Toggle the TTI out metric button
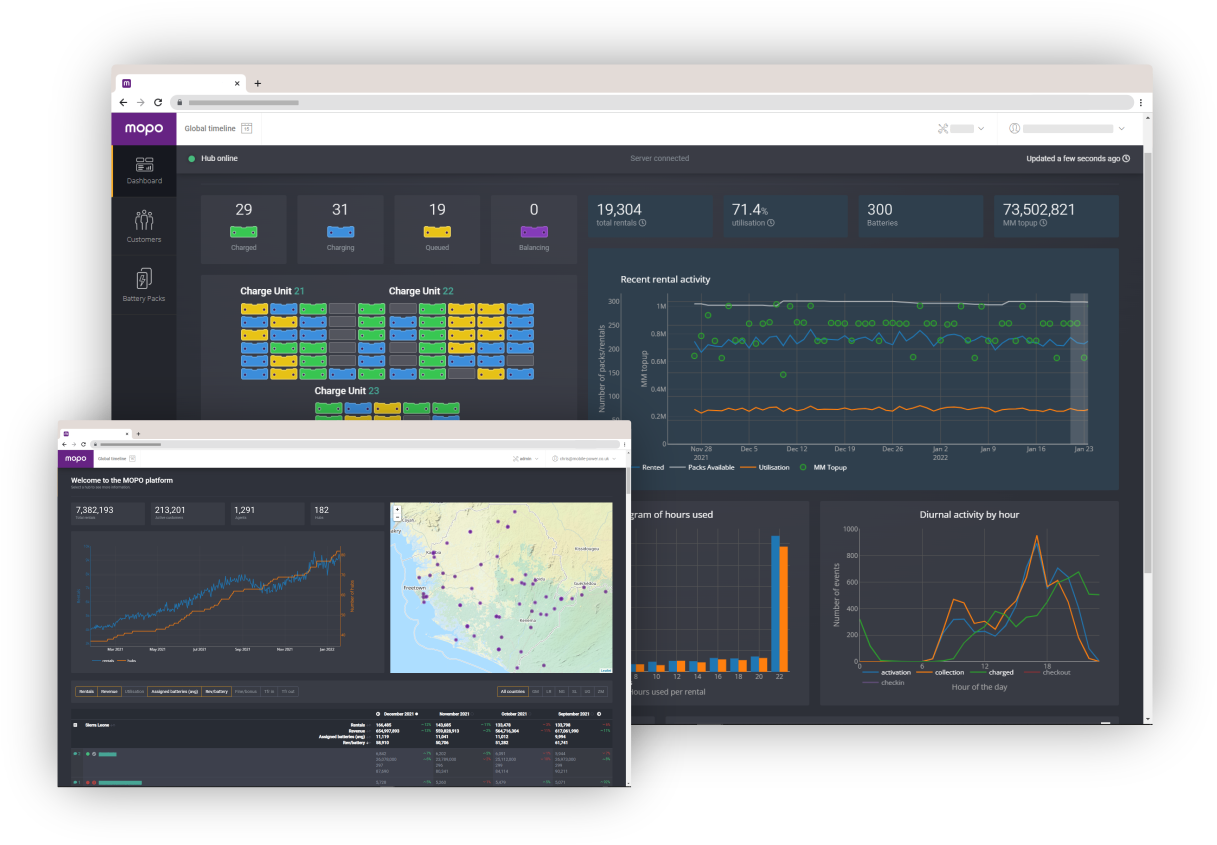Screen dimensions: 1217x845 (x=287, y=691)
